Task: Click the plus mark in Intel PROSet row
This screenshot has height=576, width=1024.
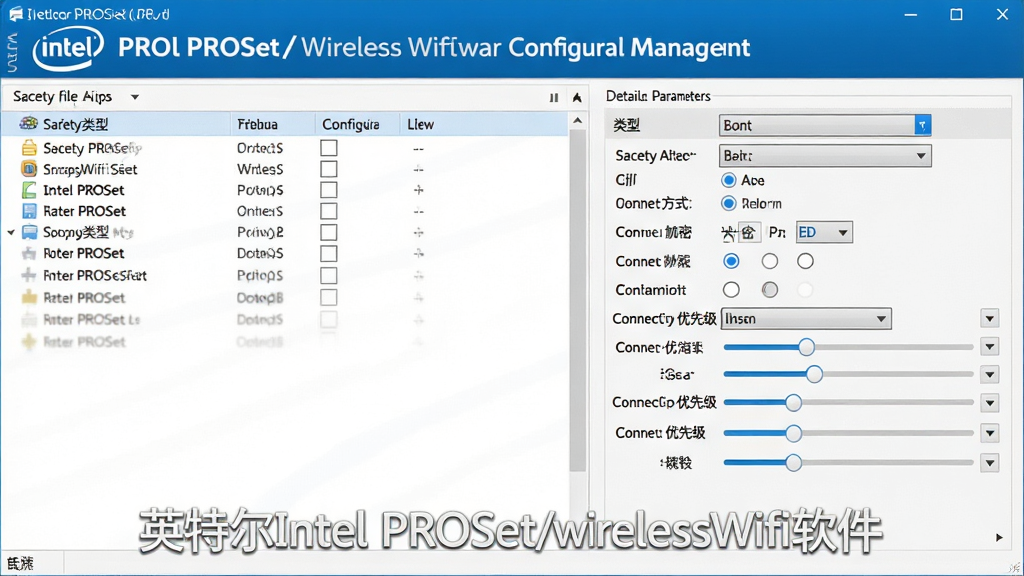Action: [x=419, y=190]
